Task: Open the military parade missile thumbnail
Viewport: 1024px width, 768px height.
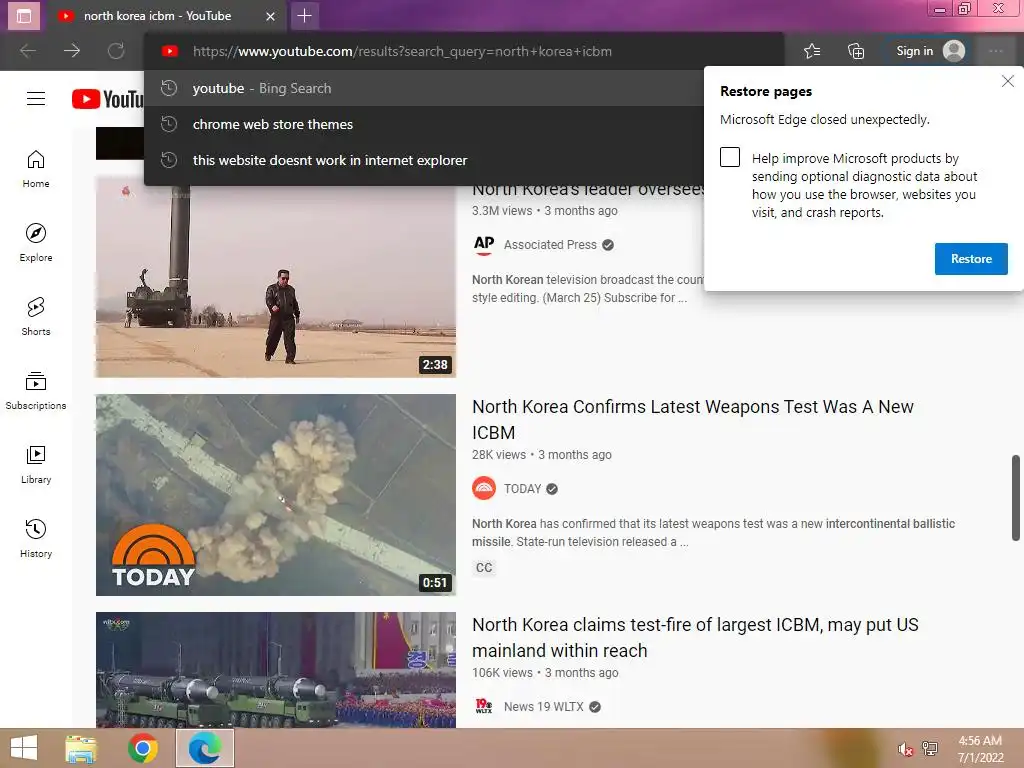Action: point(276,670)
